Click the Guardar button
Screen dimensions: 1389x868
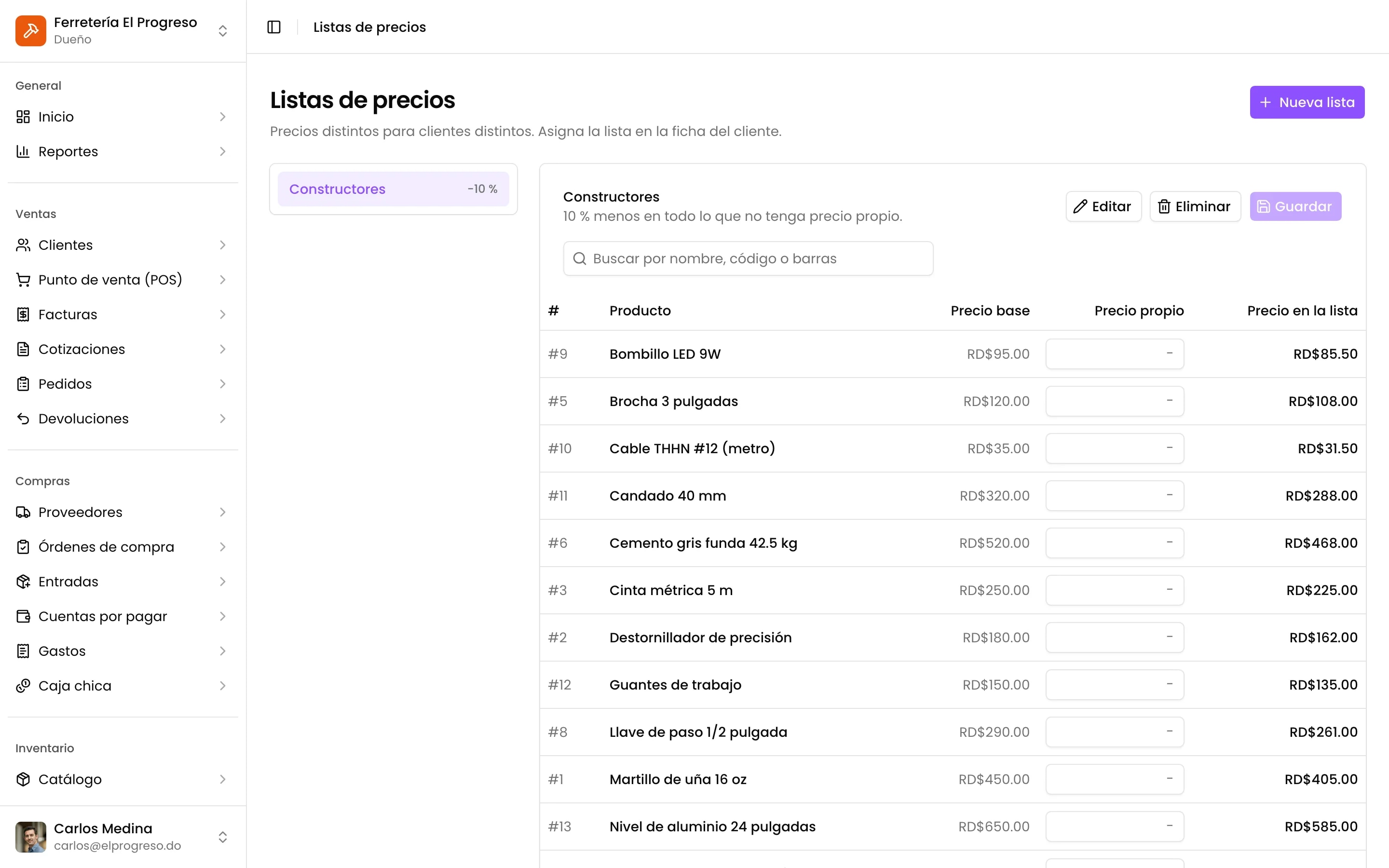pyautogui.click(x=1295, y=206)
